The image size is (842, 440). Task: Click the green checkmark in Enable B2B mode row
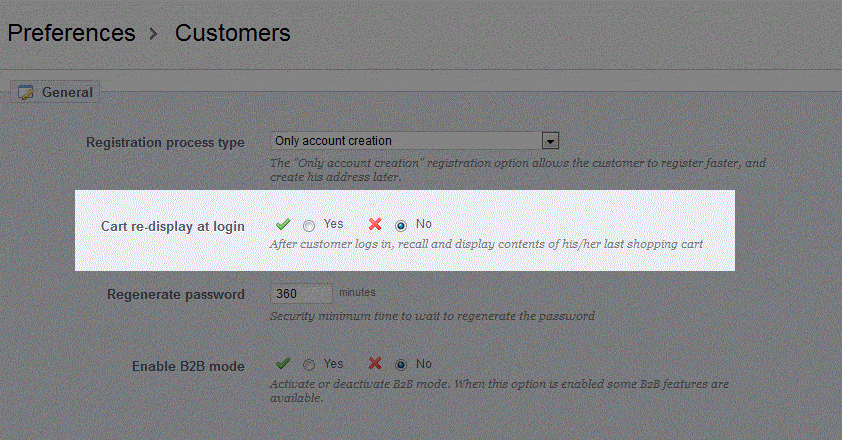(283, 365)
